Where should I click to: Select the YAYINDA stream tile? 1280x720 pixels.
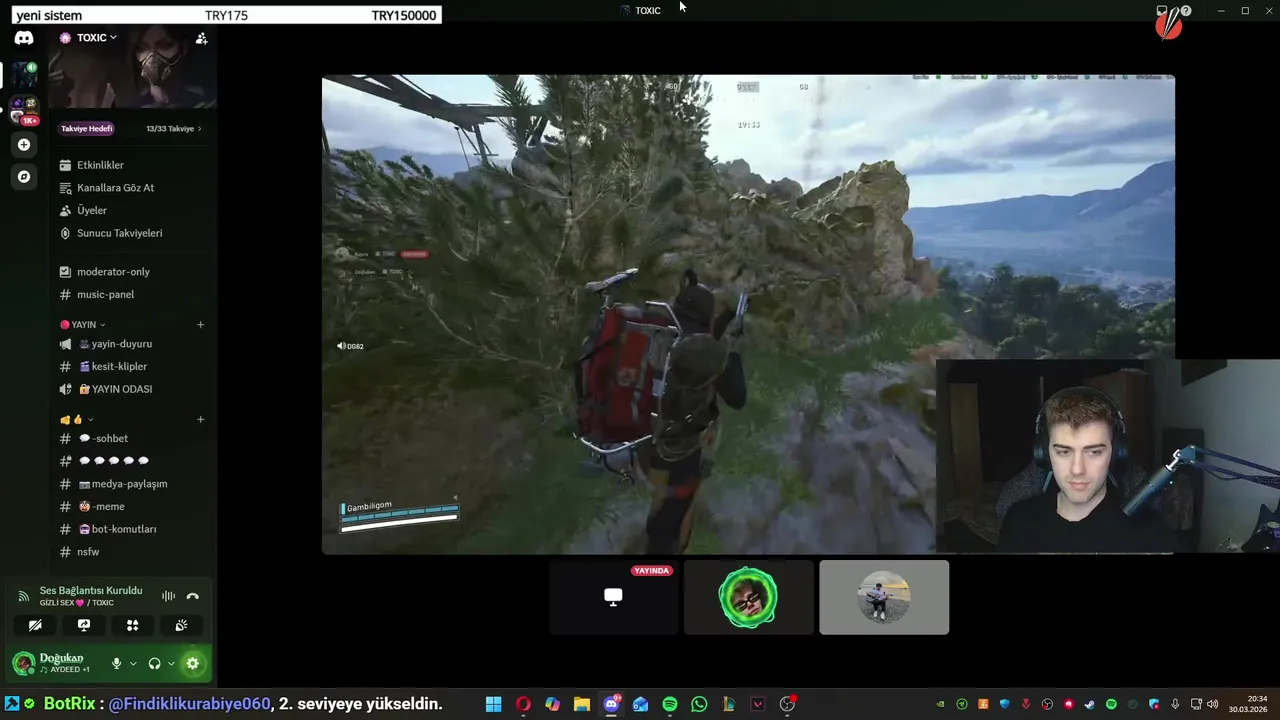click(x=613, y=597)
